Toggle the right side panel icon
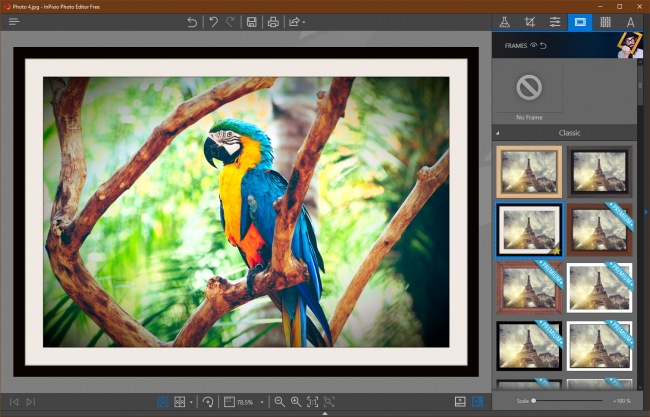This screenshot has height=417, width=650. coord(478,402)
